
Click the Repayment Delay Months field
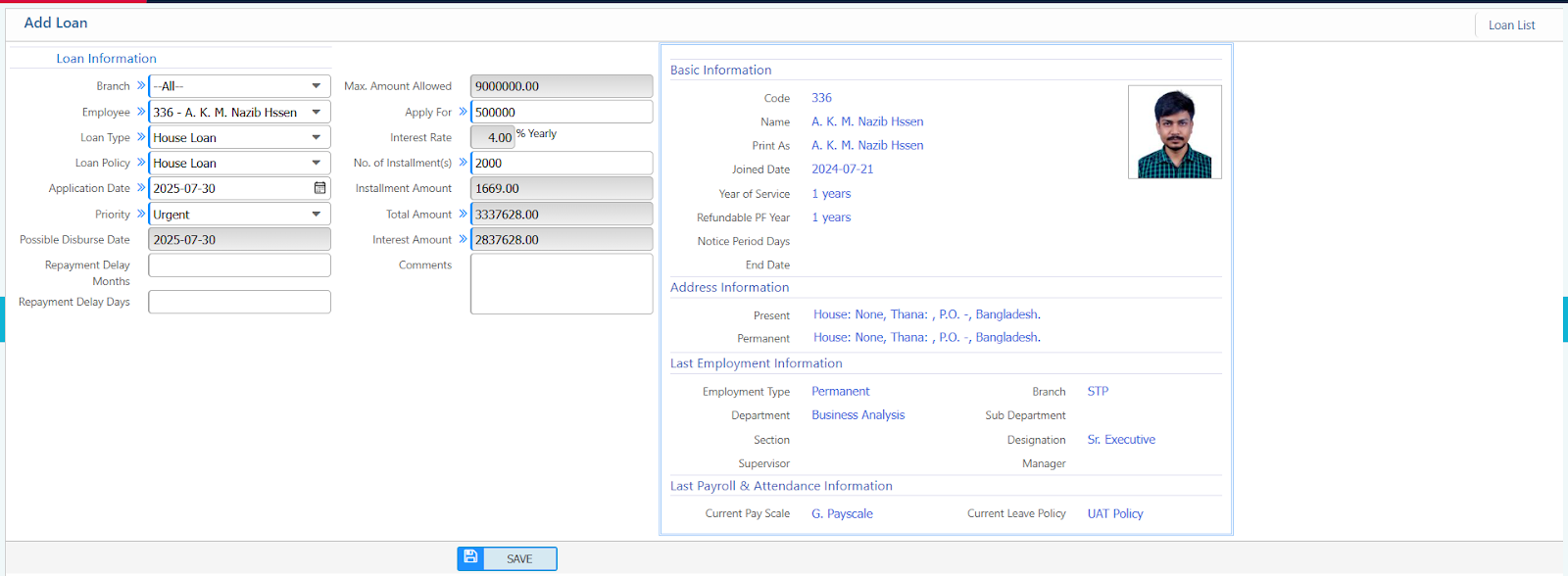(x=239, y=265)
